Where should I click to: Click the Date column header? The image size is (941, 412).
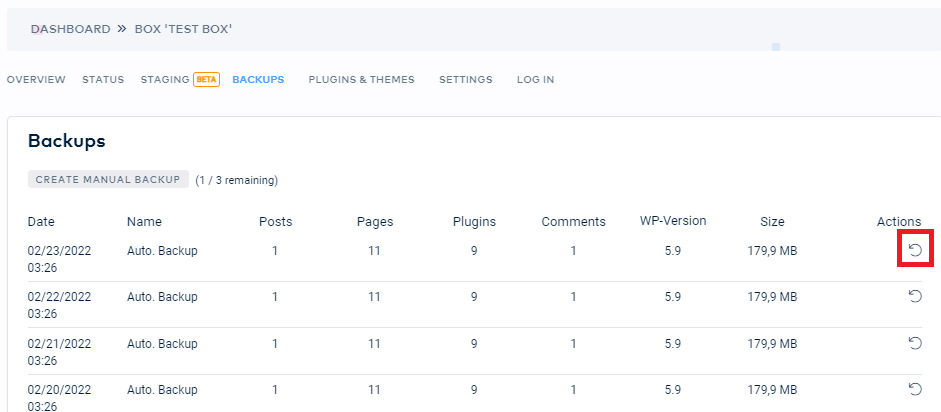pos(41,222)
